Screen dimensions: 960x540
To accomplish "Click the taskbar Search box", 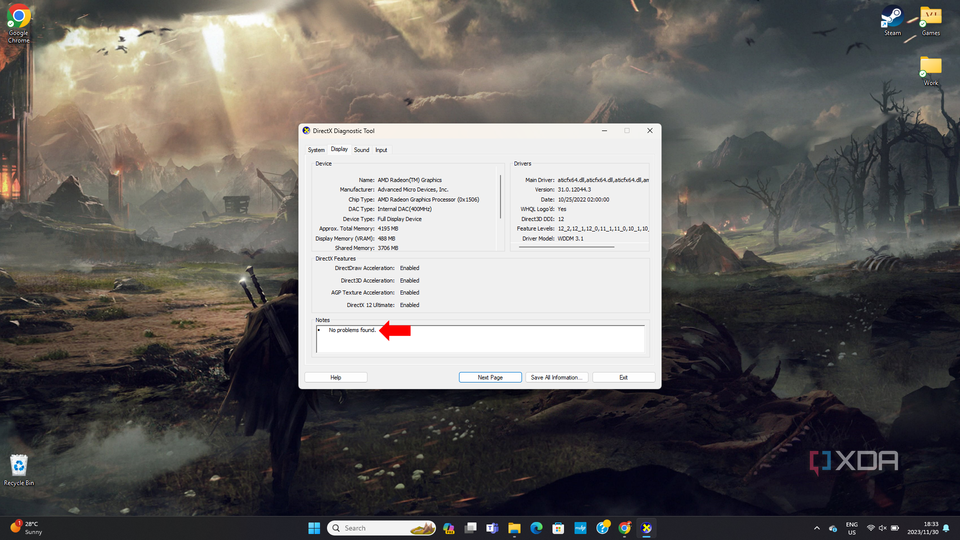I will (381, 528).
